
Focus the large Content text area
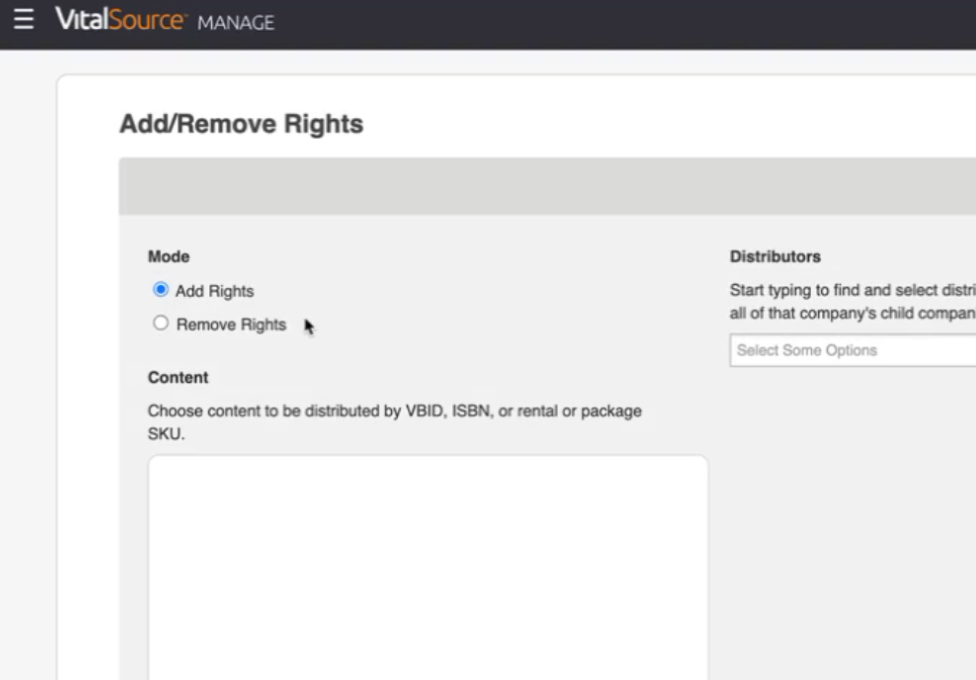(428, 567)
